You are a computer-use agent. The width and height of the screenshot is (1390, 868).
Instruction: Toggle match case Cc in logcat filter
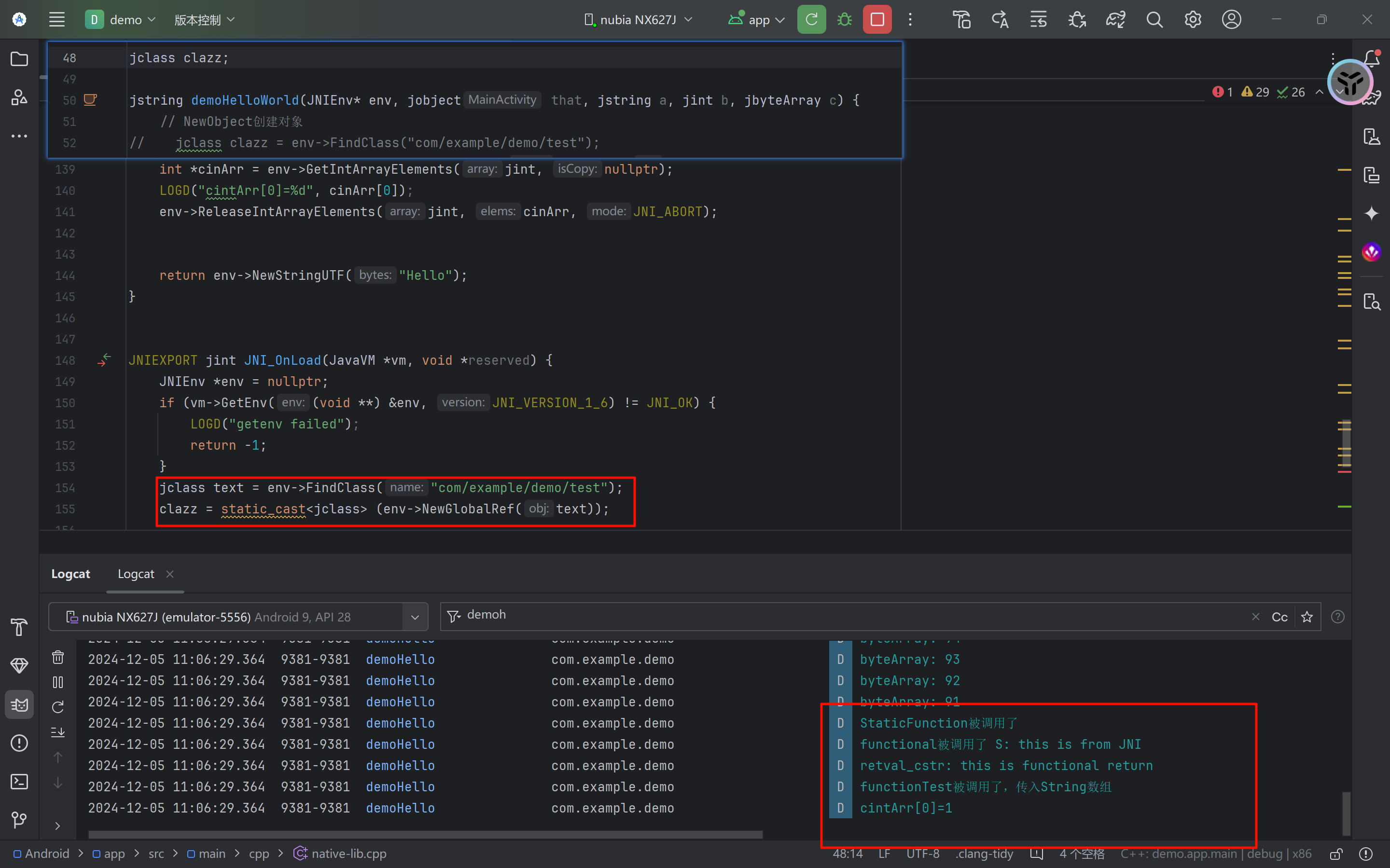coord(1279,617)
